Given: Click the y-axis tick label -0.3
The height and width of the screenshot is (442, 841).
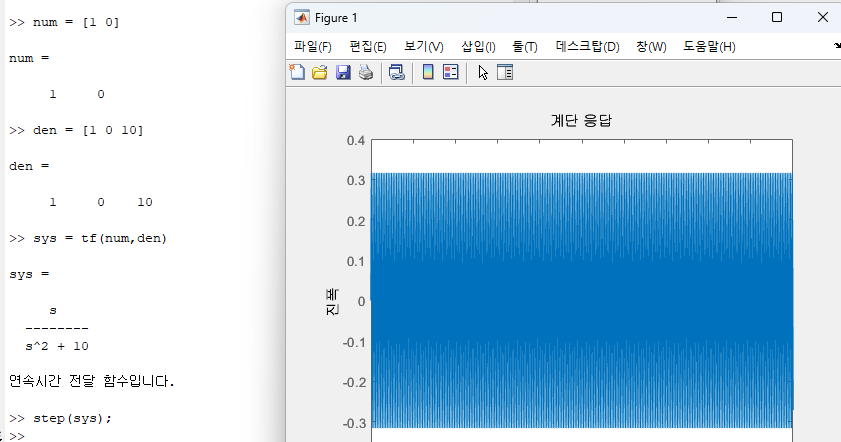Looking at the screenshot, I should [354, 423].
